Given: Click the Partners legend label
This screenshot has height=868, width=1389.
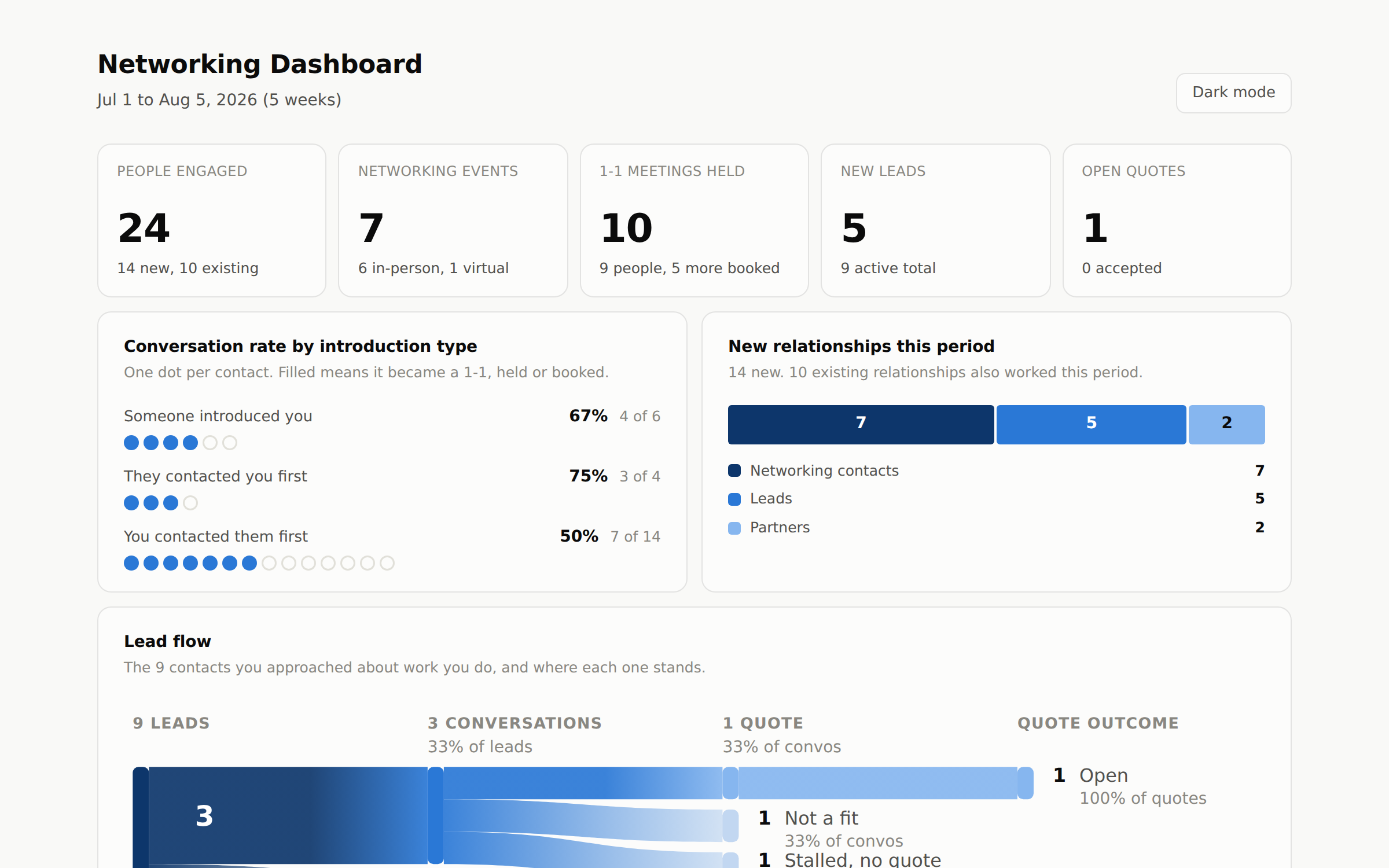Looking at the screenshot, I should tap(780, 527).
